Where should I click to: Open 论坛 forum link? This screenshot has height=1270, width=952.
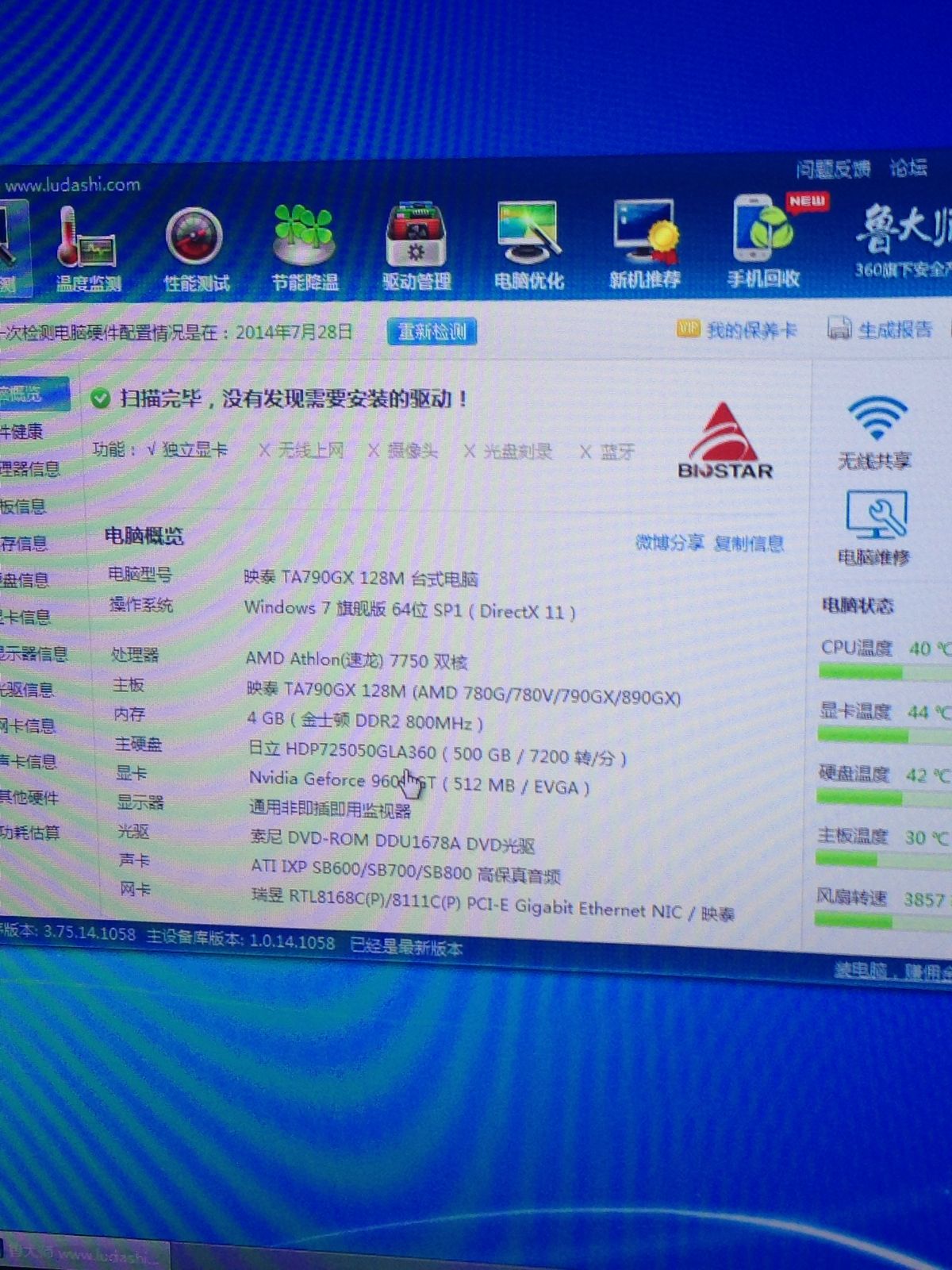(x=908, y=167)
